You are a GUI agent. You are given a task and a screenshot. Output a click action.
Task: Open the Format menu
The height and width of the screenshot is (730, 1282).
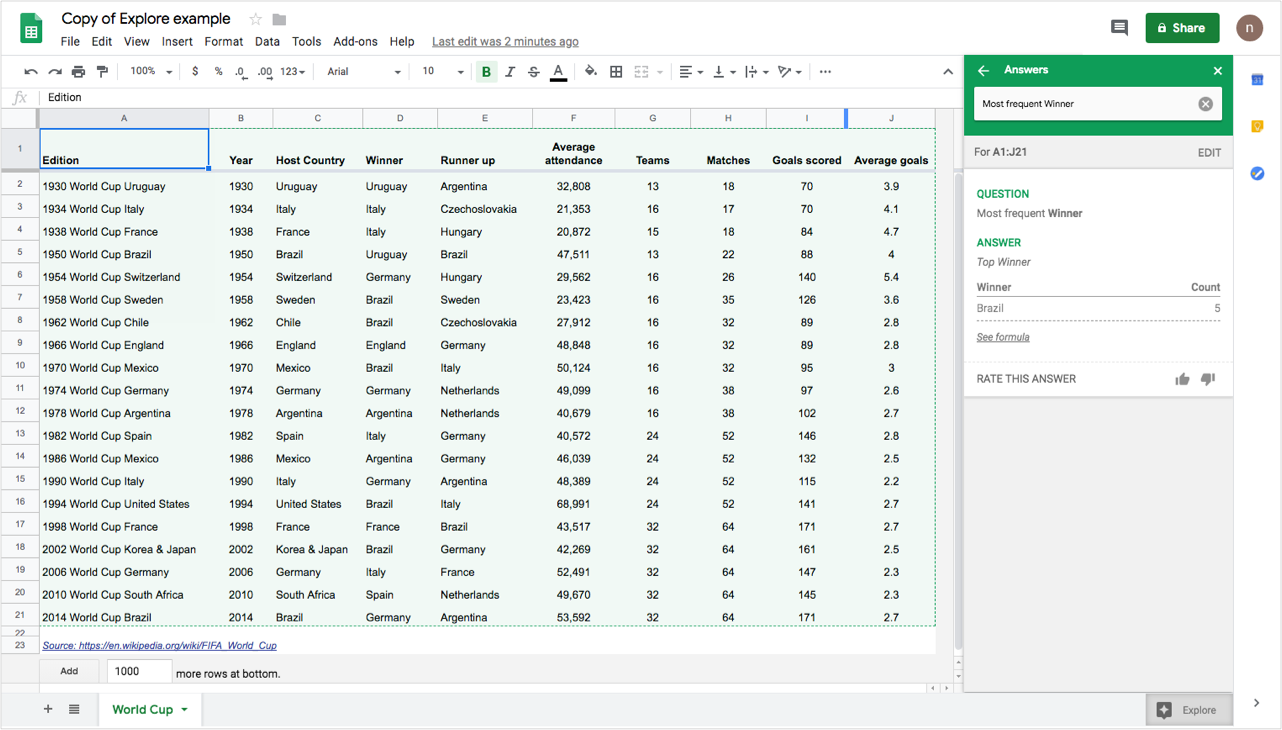pos(223,42)
